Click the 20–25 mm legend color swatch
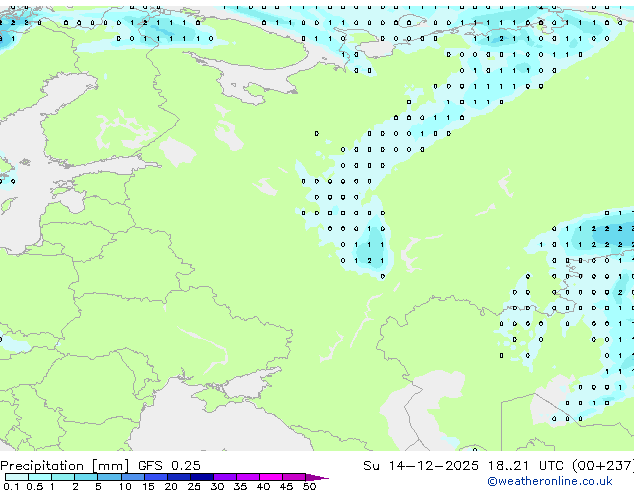 coord(179,477)
